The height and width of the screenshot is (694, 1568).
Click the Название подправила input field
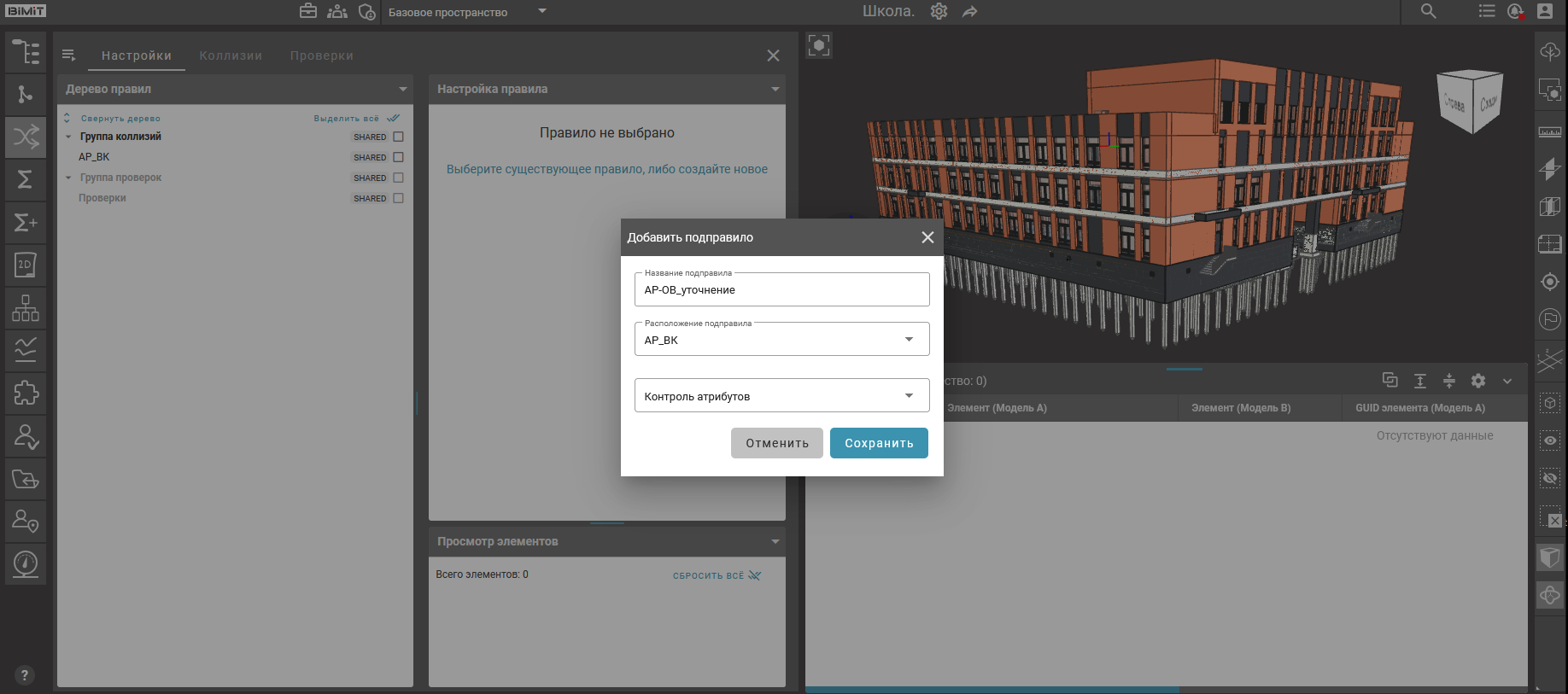[x=781, y=290]
